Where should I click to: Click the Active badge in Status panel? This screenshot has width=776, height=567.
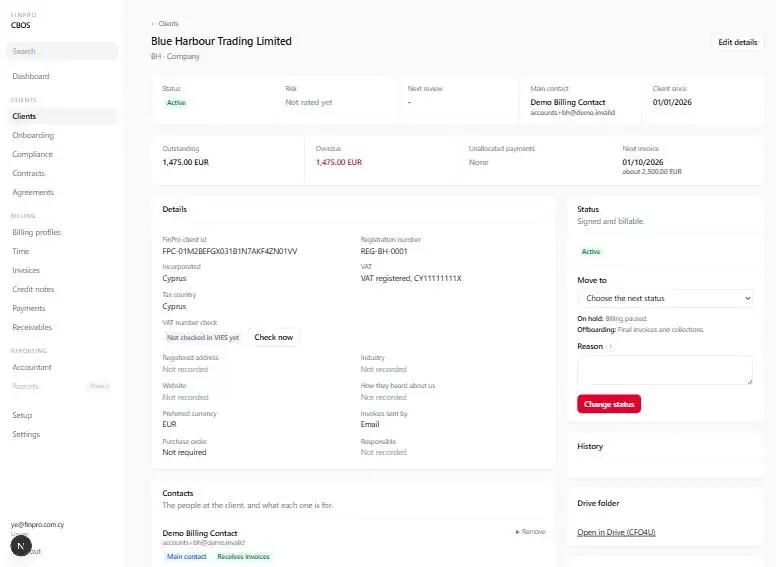tap(591, 252)
